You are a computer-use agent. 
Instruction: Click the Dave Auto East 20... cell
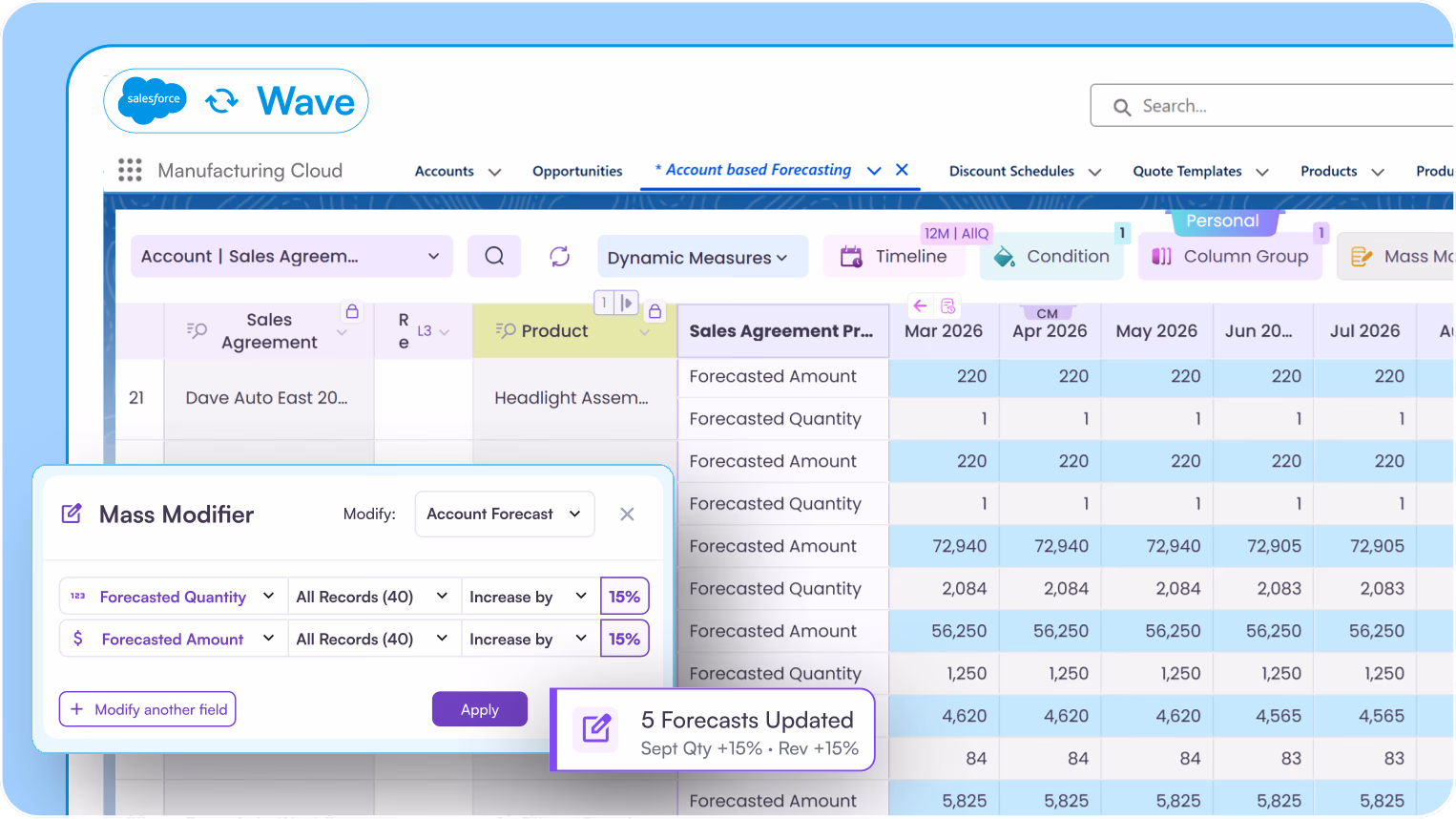(267, 397)
